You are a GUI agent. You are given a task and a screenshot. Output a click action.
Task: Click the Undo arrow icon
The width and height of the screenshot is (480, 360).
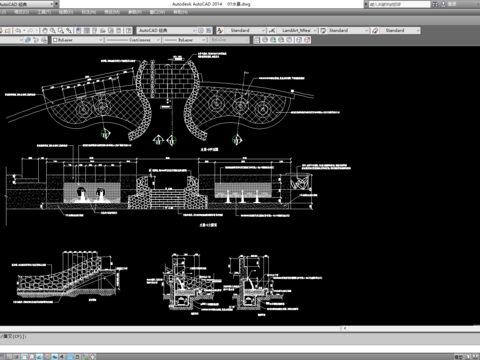(18, 30)
